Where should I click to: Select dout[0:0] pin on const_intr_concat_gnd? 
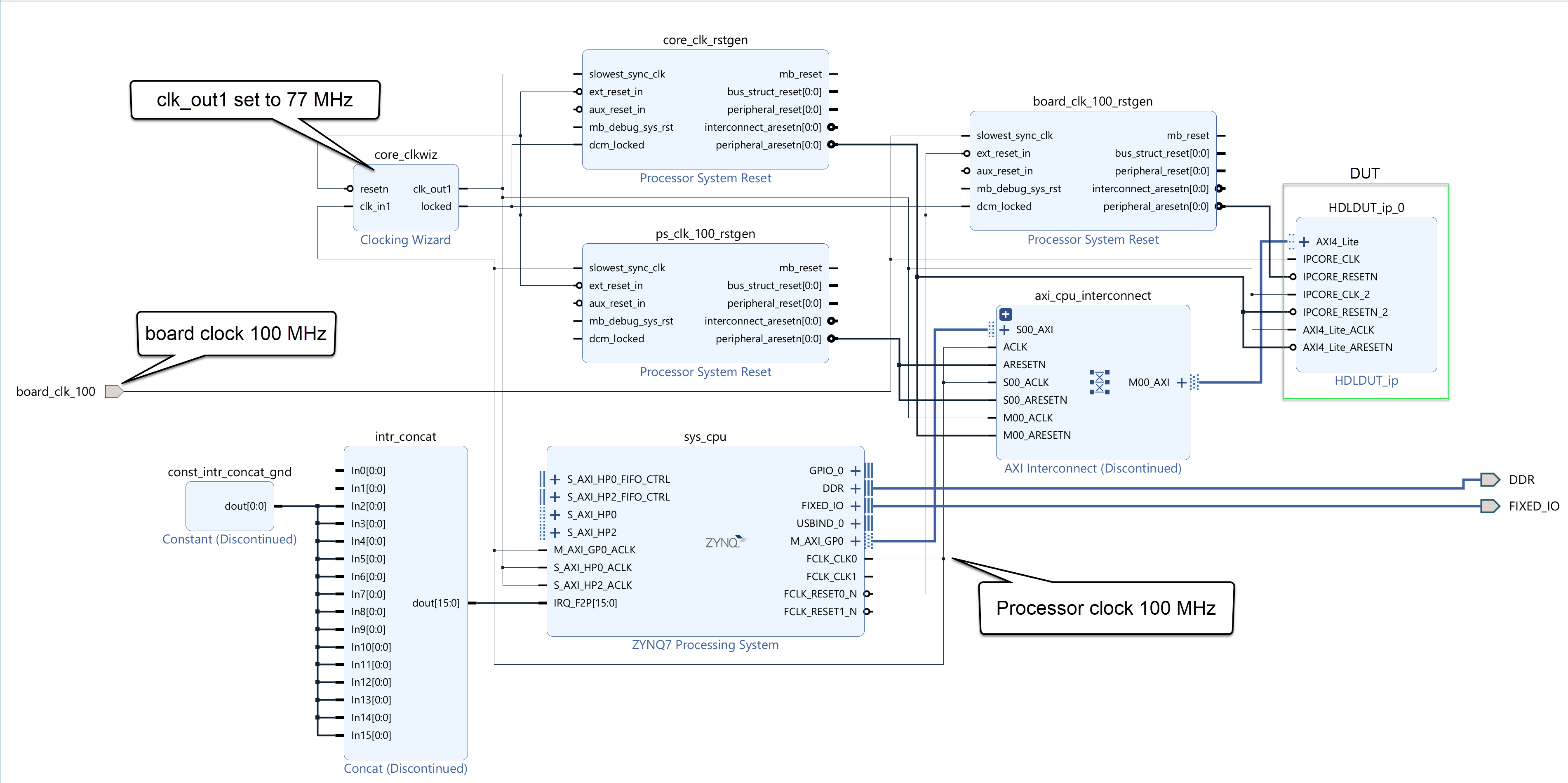pyautogui.click(x=245, y=506)
